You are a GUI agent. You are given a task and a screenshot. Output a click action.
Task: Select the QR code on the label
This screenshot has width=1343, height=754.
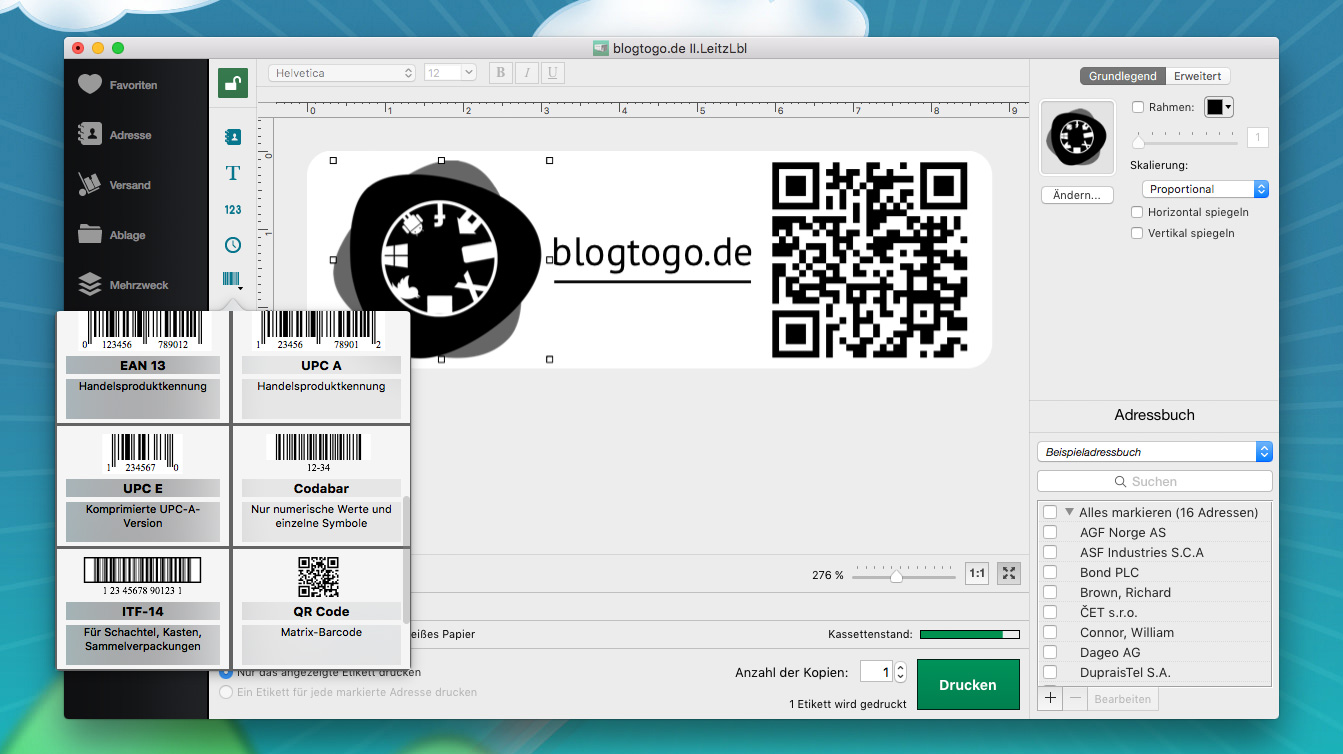click(x=870, y=260)
